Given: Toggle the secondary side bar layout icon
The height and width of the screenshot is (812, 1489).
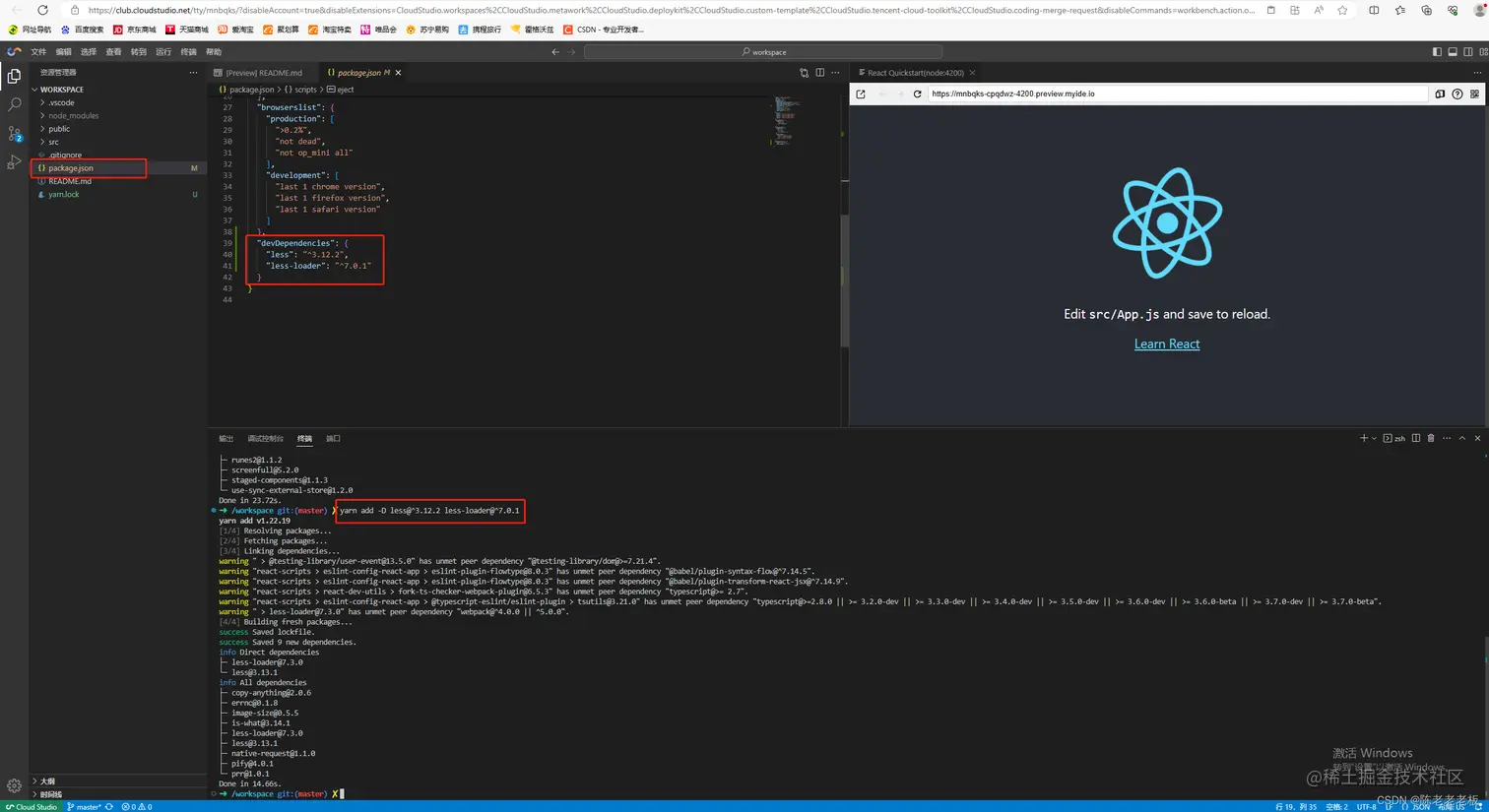Looking at the screenshot, I should 1467,51.
